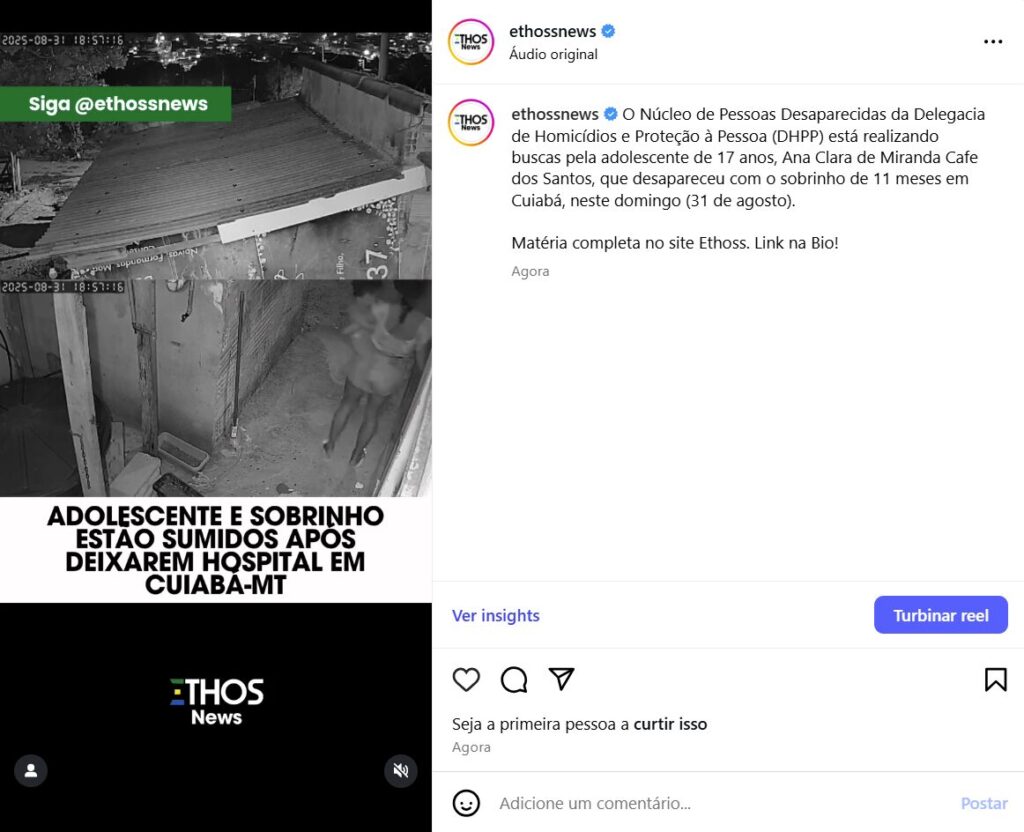Open comments with the speech bubble icon
The width and height of the screenshot is (1024, 832).
(x=514, y=679)
